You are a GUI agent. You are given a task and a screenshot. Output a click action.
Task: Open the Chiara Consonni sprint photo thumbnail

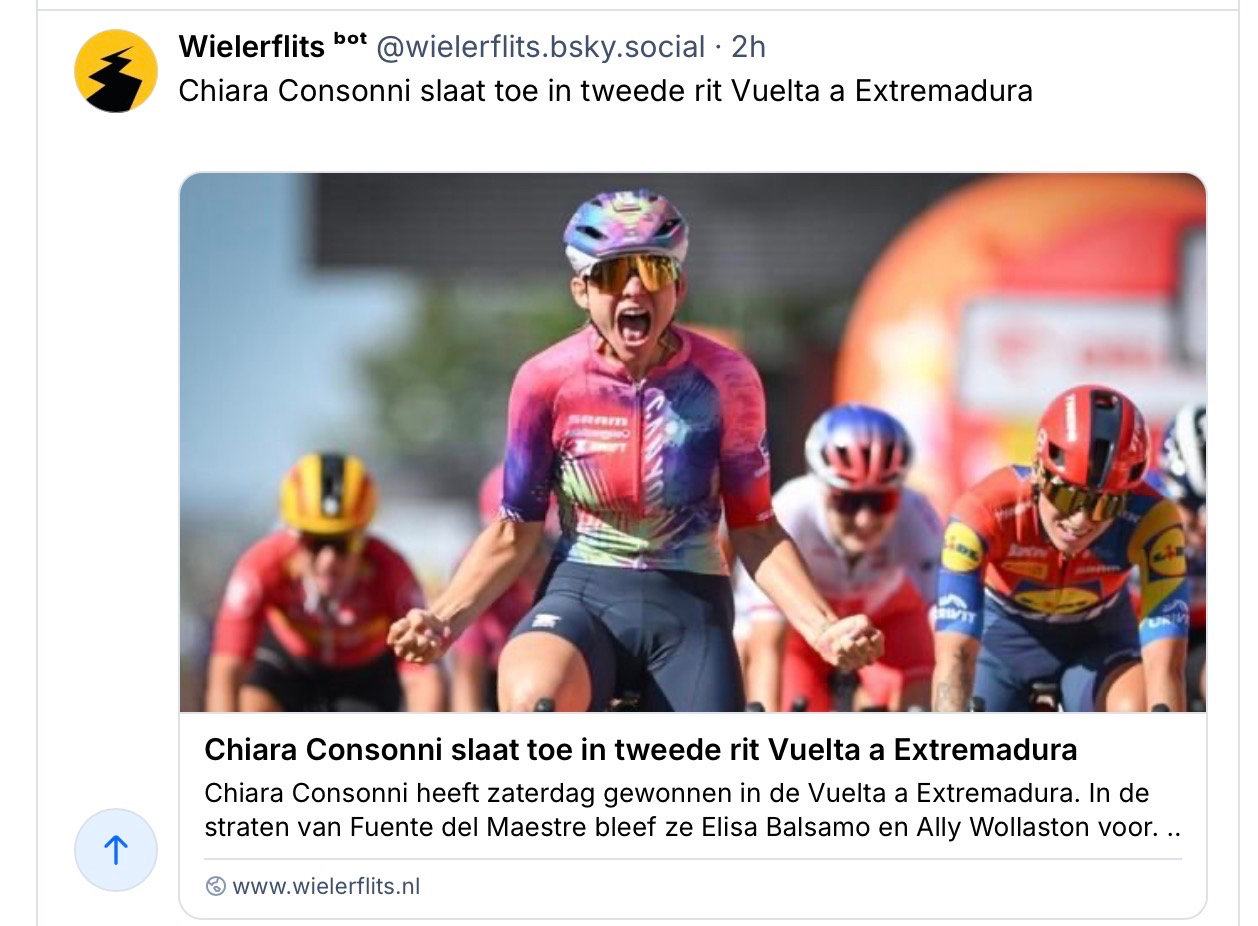(x=692, y=442)
